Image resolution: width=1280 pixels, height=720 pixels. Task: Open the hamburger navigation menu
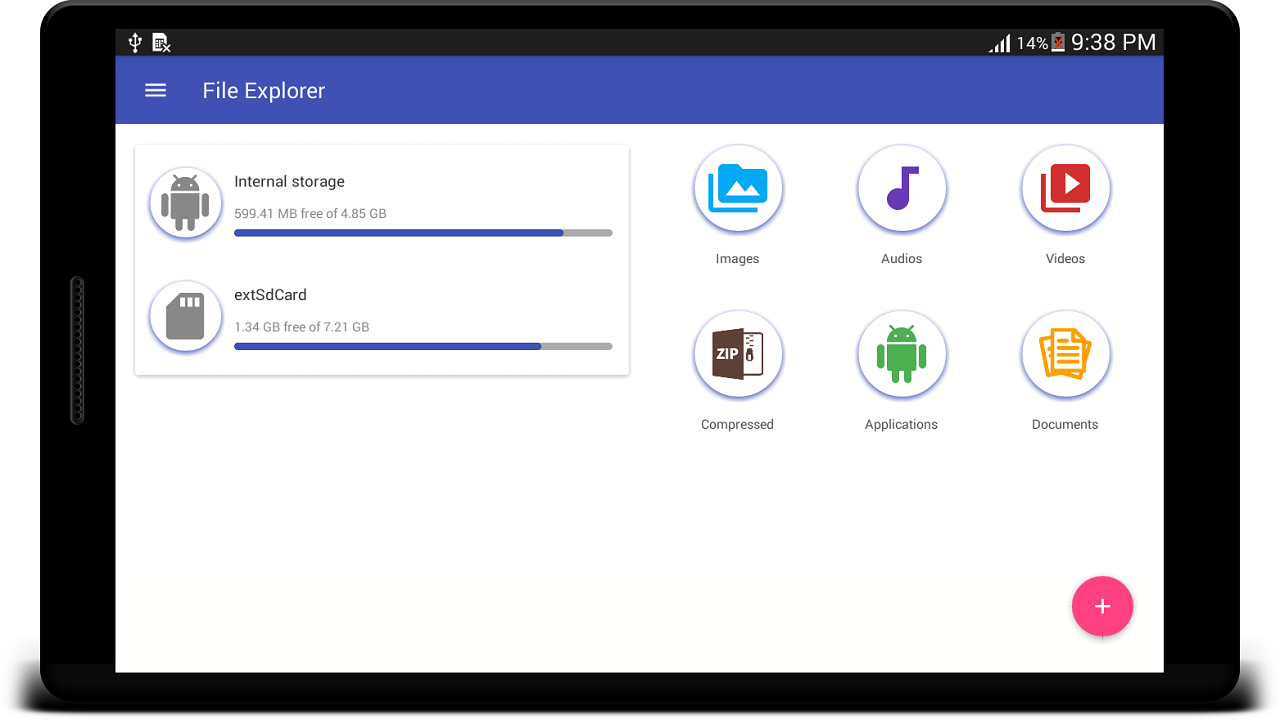pos(155,90)
